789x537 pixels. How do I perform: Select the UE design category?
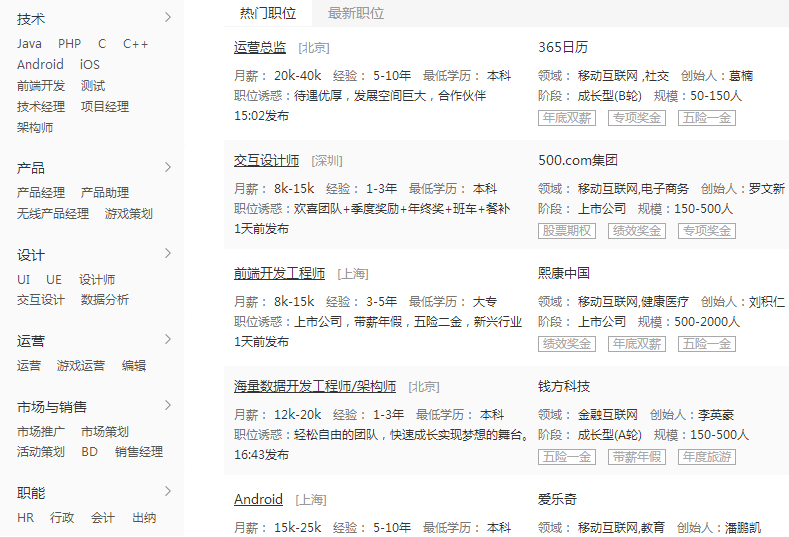coord(54,279)
